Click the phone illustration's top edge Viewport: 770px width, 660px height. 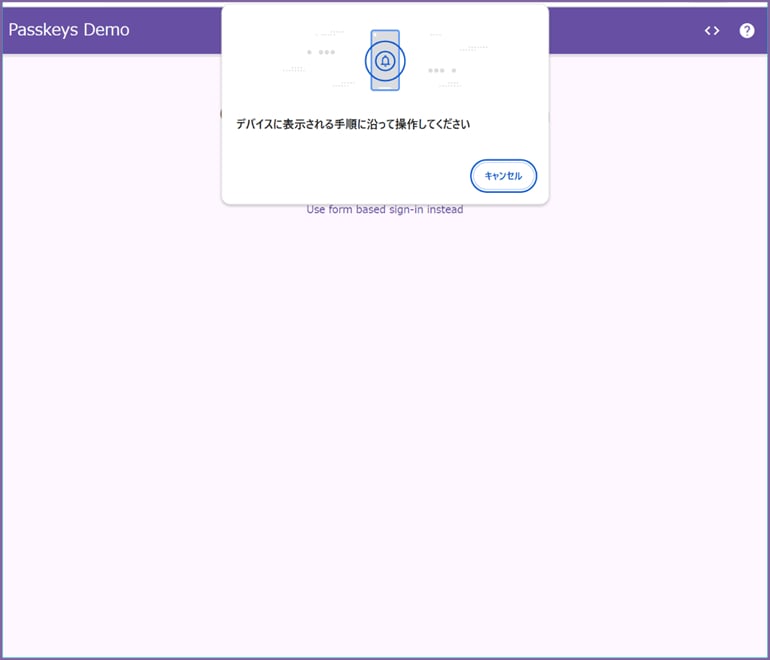(385, 32)
